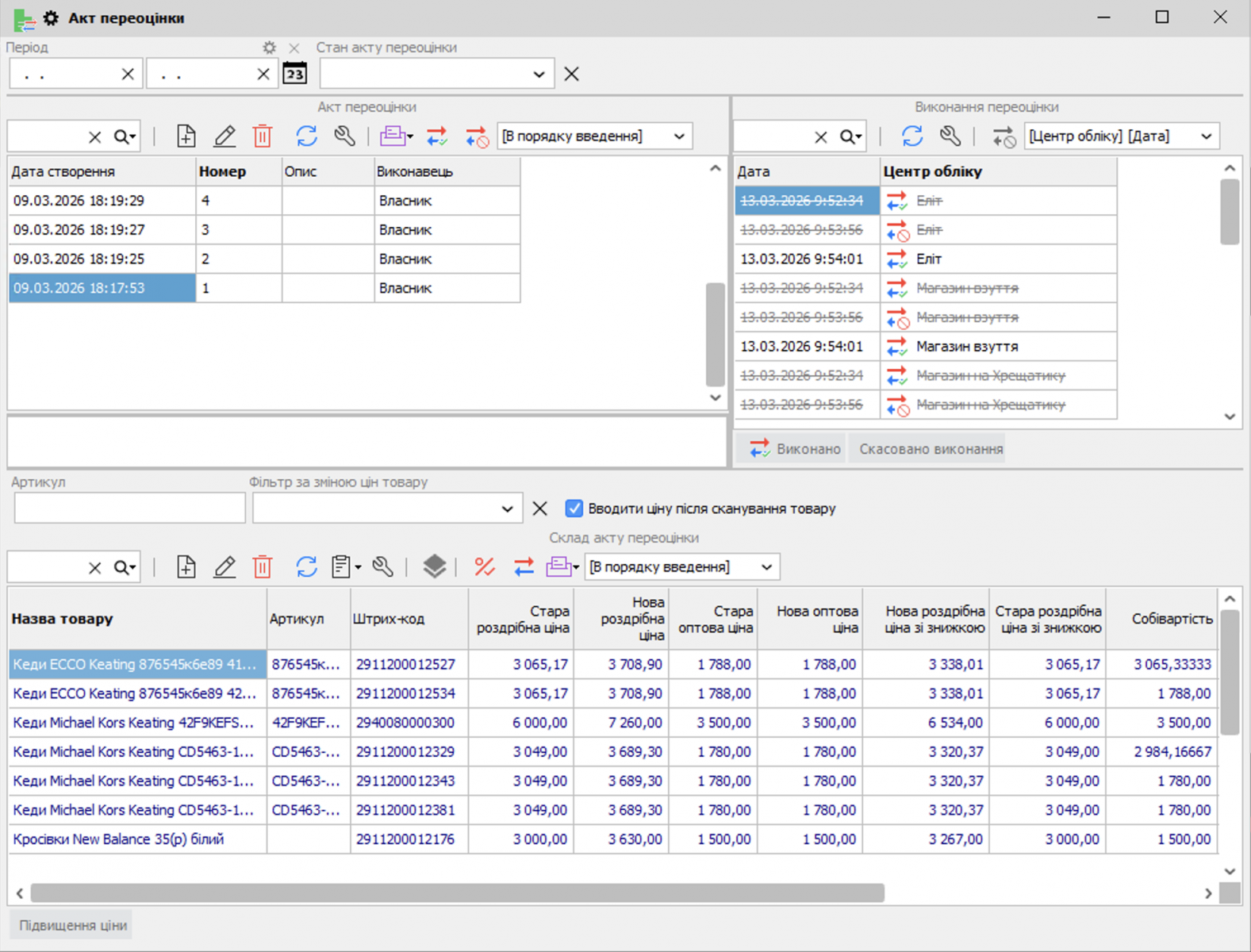This screenshot has width=1251, height=952.
Task: Click the red delete icon in revaluation act toolbar
Action: click(x=263, y=136)
